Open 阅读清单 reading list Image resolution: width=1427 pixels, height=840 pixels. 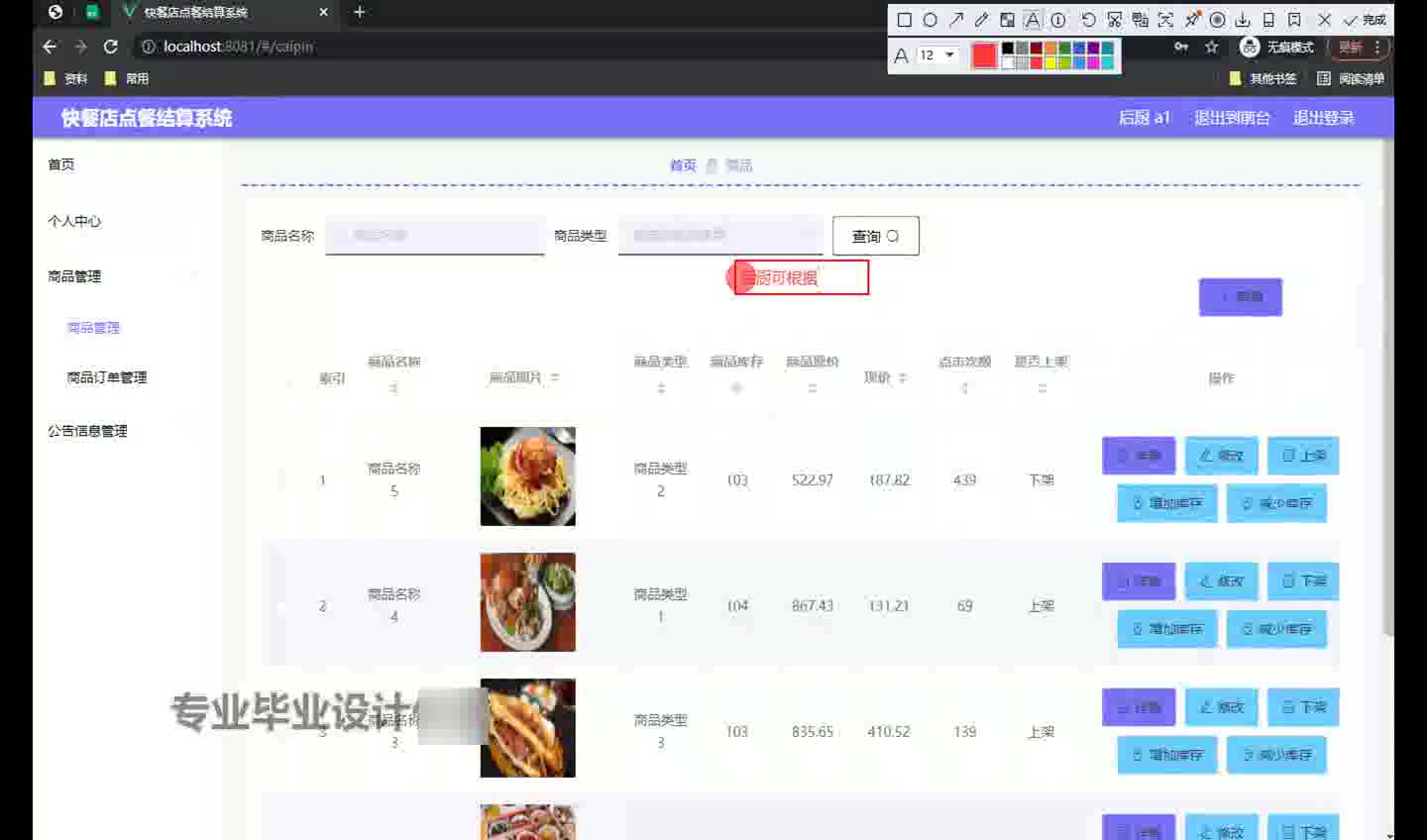(1351, 78)
